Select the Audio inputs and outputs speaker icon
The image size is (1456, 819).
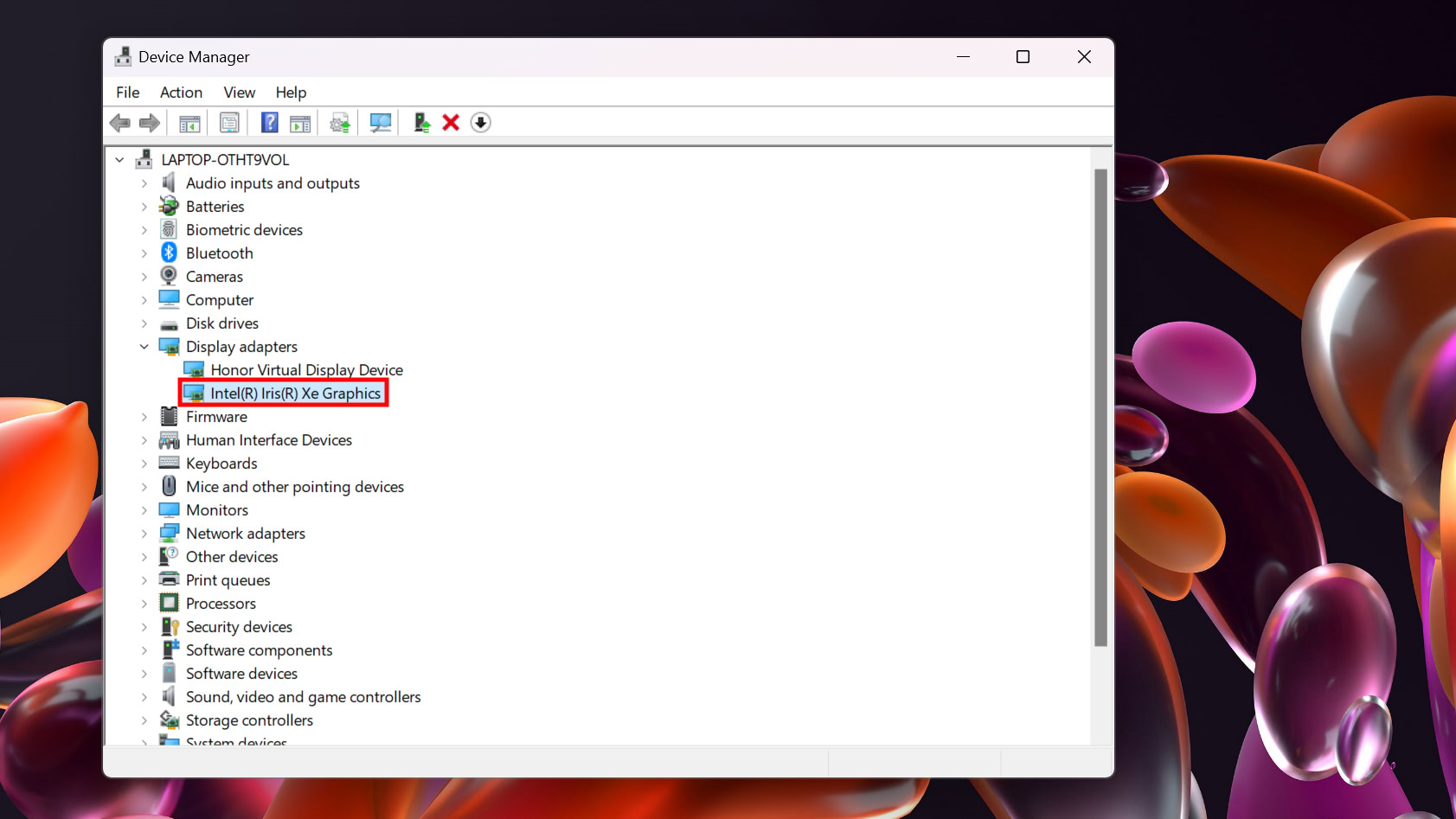(170, 182)
